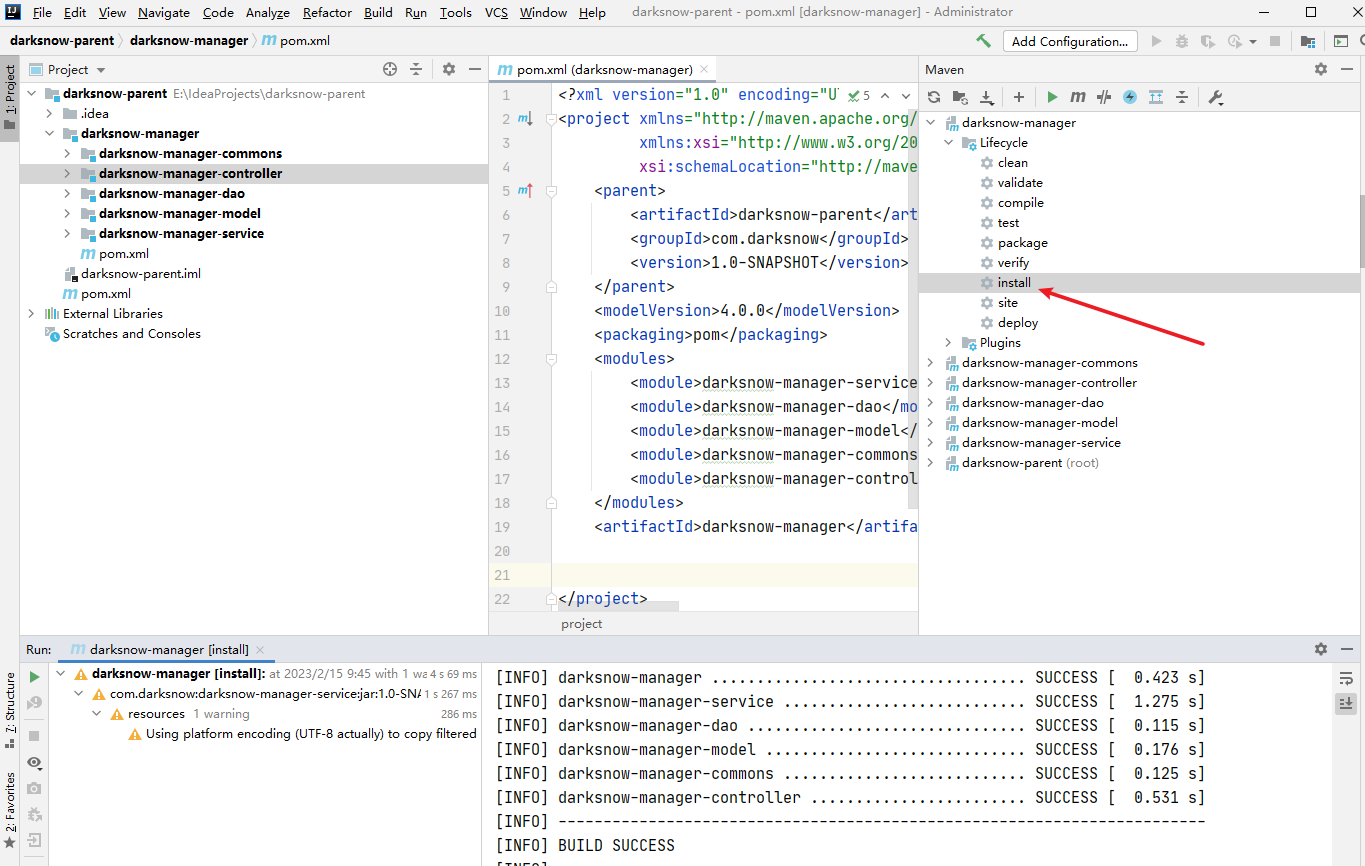Toggle Maven Offline Mode icon
The width and height of the screenshot is (1365, 866).
click(1104, 97)
